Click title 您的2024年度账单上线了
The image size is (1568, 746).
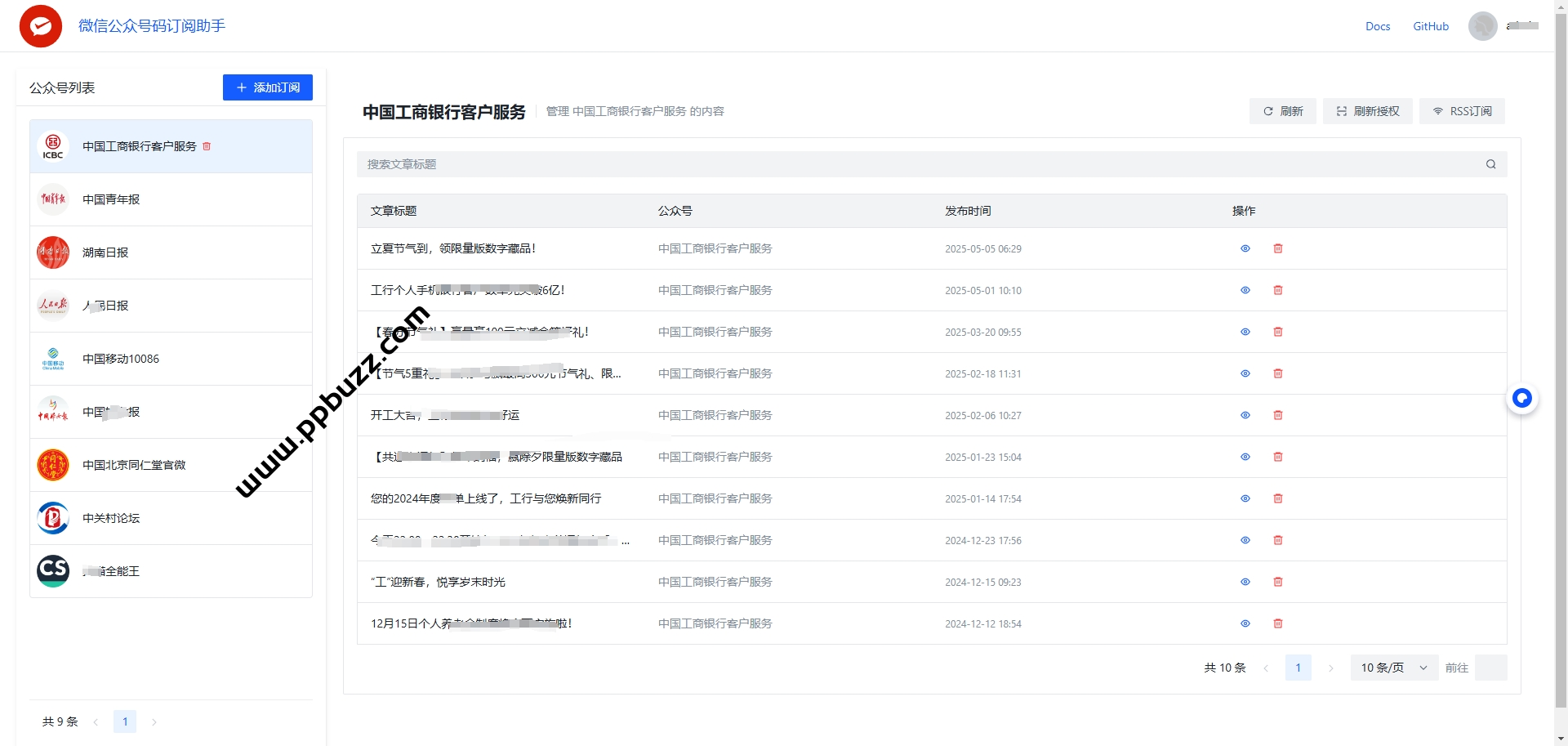pyautogui.click(x=486, y=498)
